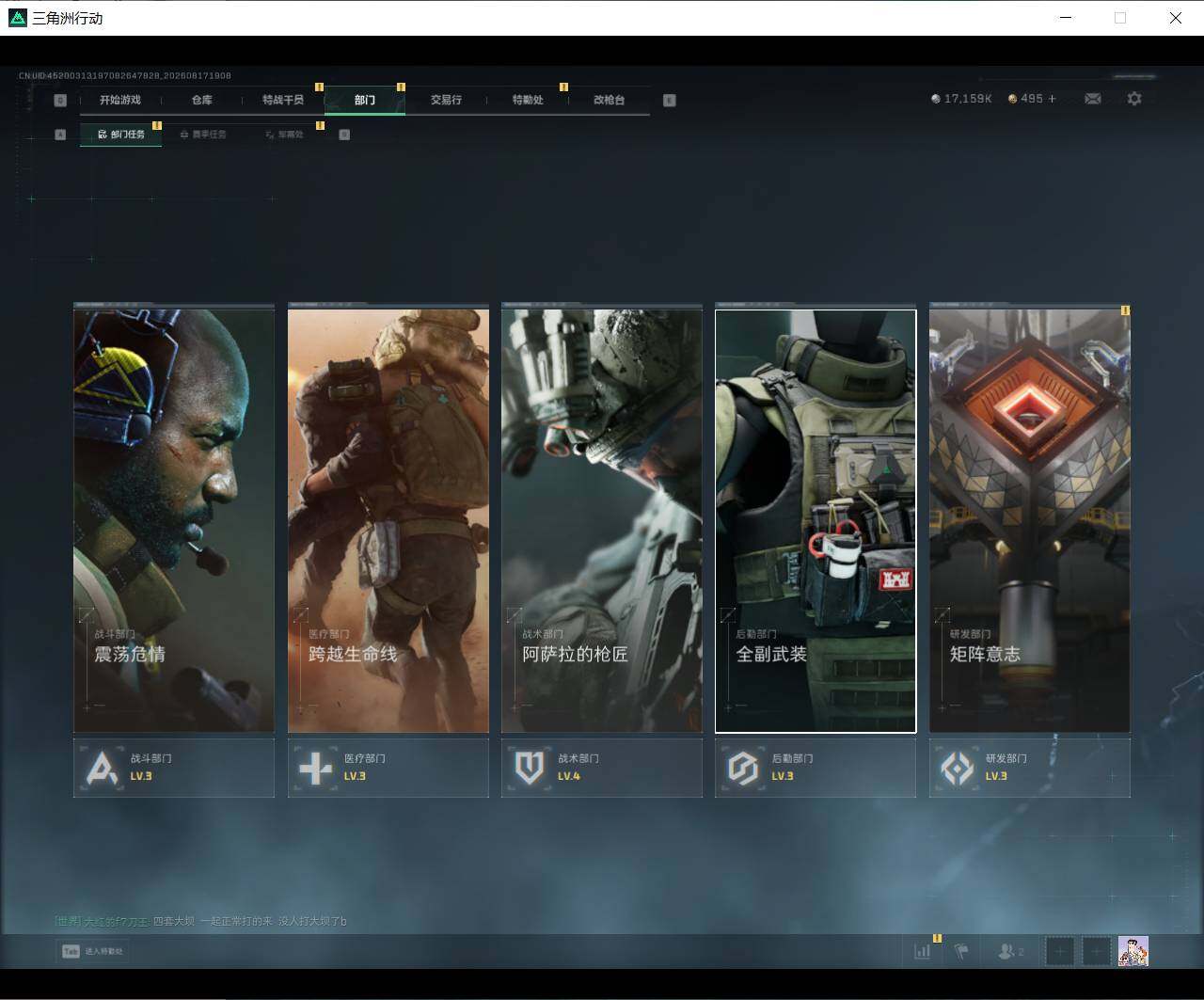This screenshot has width=1204, height=1000.
Task: Click the Q key previous-tab icon
Action: pos(60,101)
